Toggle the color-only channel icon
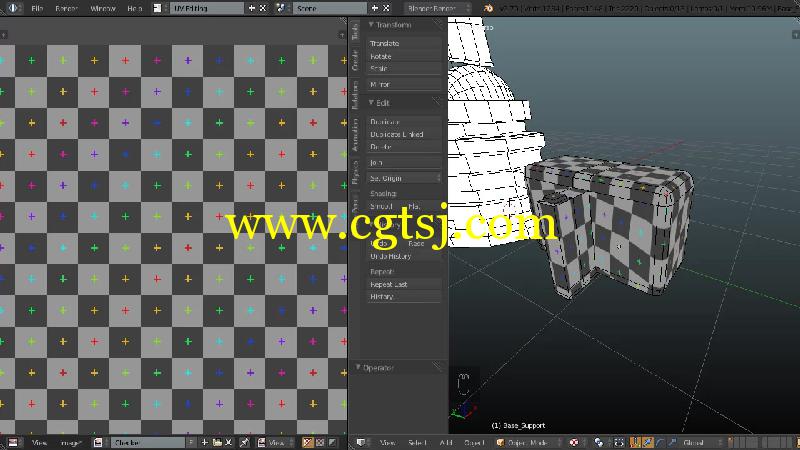Viewport: 800px width, 450px height. point(320,442)
